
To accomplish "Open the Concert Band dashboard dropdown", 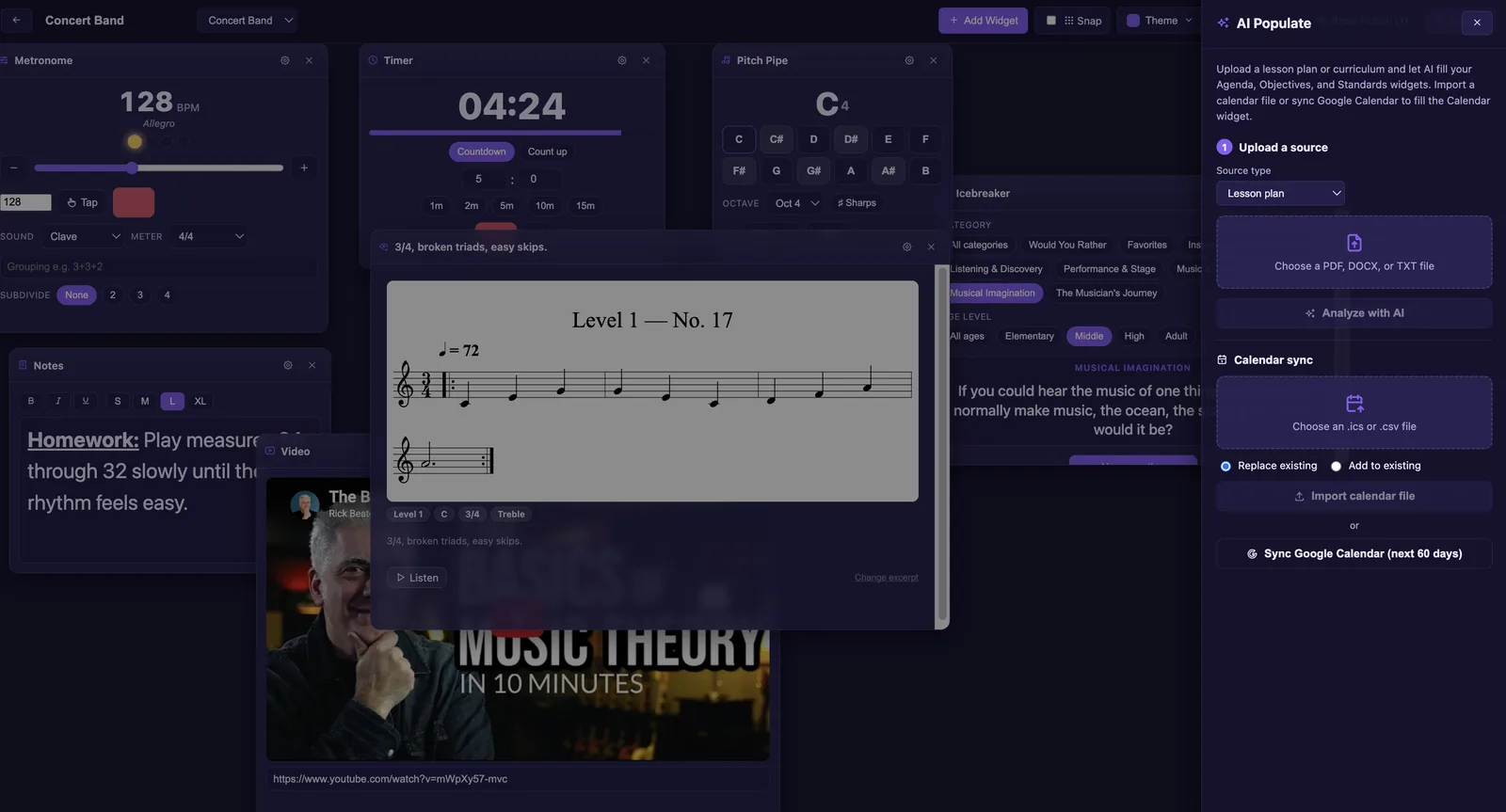I will click(248, 20).
